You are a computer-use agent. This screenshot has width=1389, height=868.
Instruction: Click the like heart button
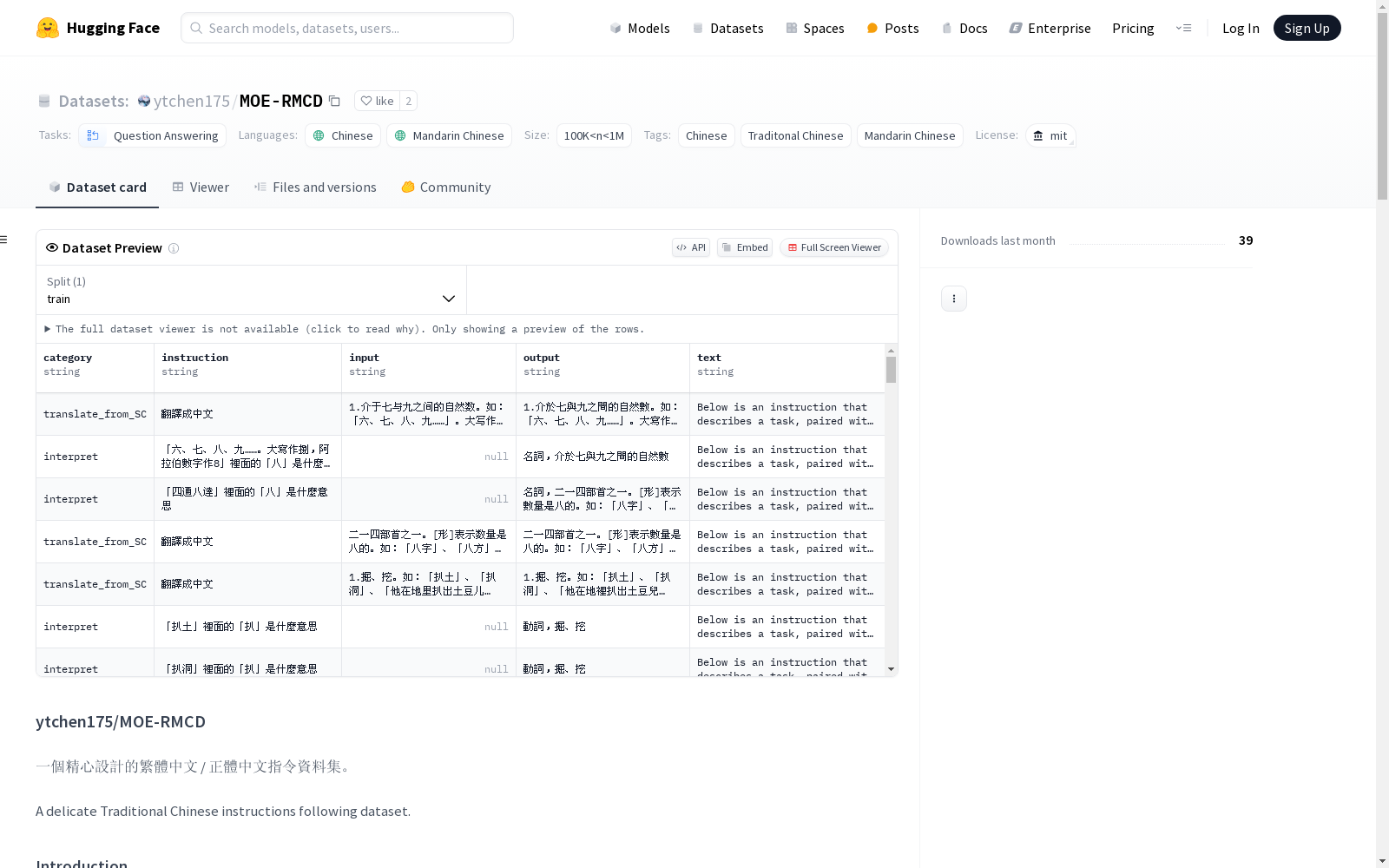click(377, 101)
